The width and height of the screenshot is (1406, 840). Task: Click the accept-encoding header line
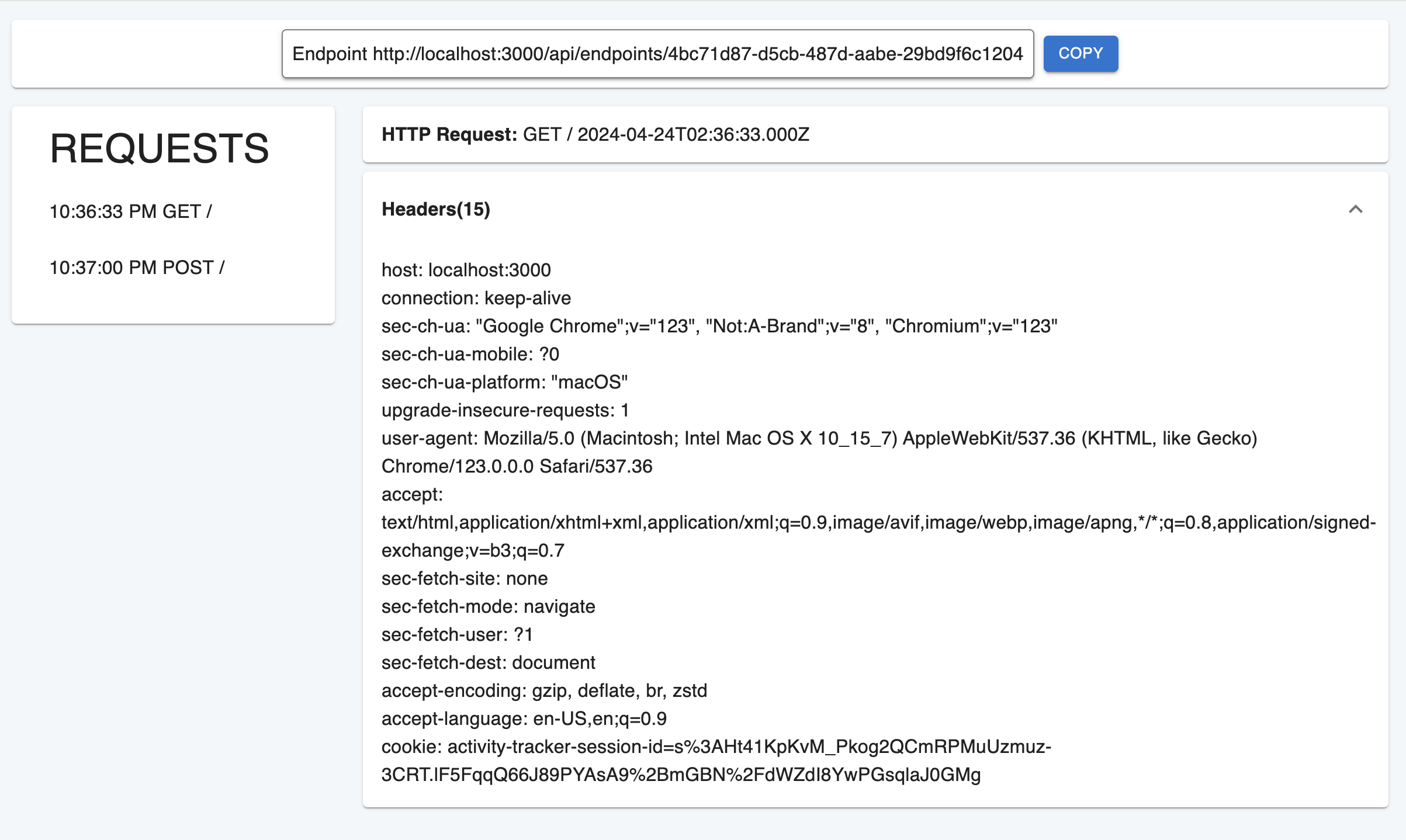pos(544,690)
